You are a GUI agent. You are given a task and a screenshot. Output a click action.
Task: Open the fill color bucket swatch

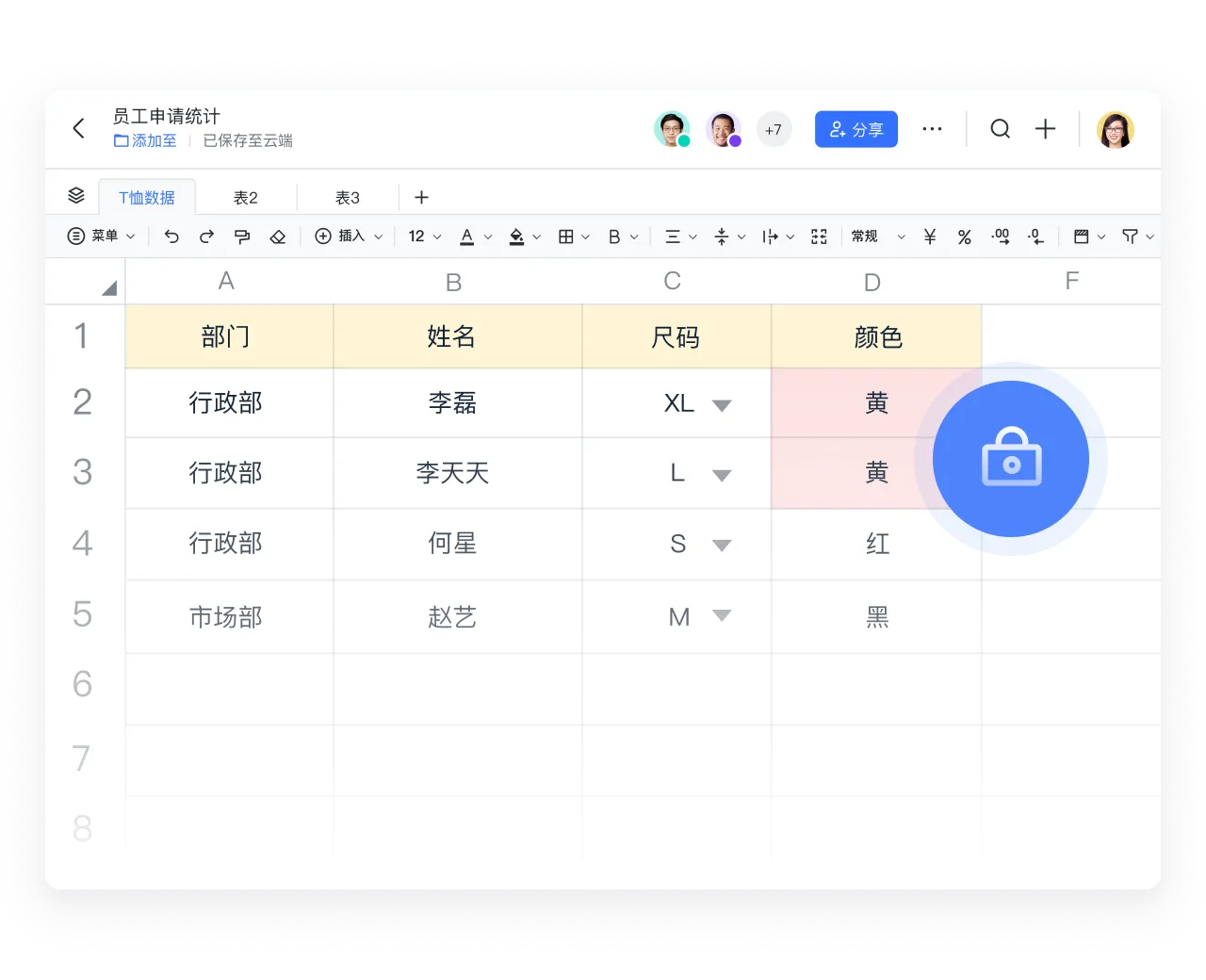click(516, 237)
